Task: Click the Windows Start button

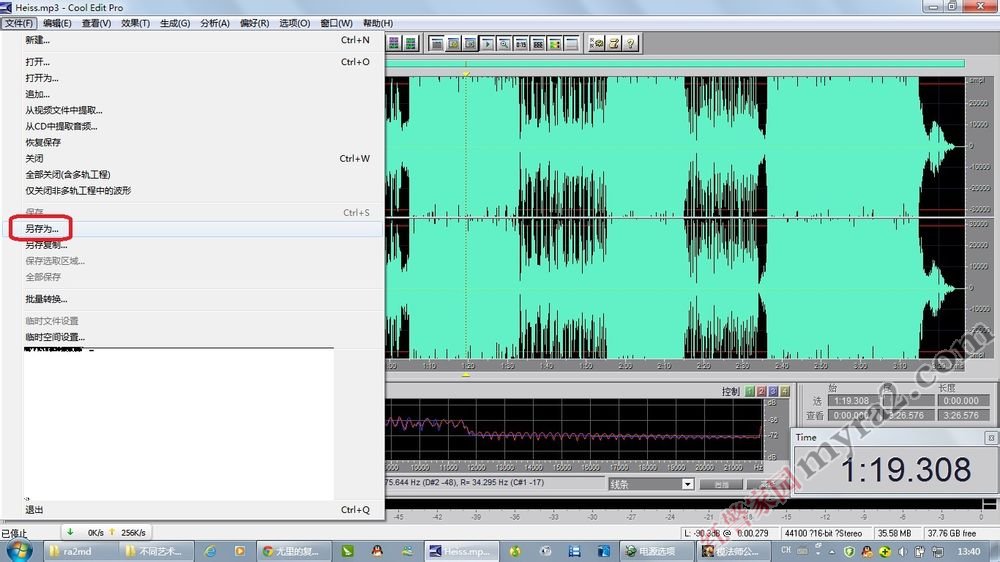Action: pyautogui.click(x=18, y=550)
